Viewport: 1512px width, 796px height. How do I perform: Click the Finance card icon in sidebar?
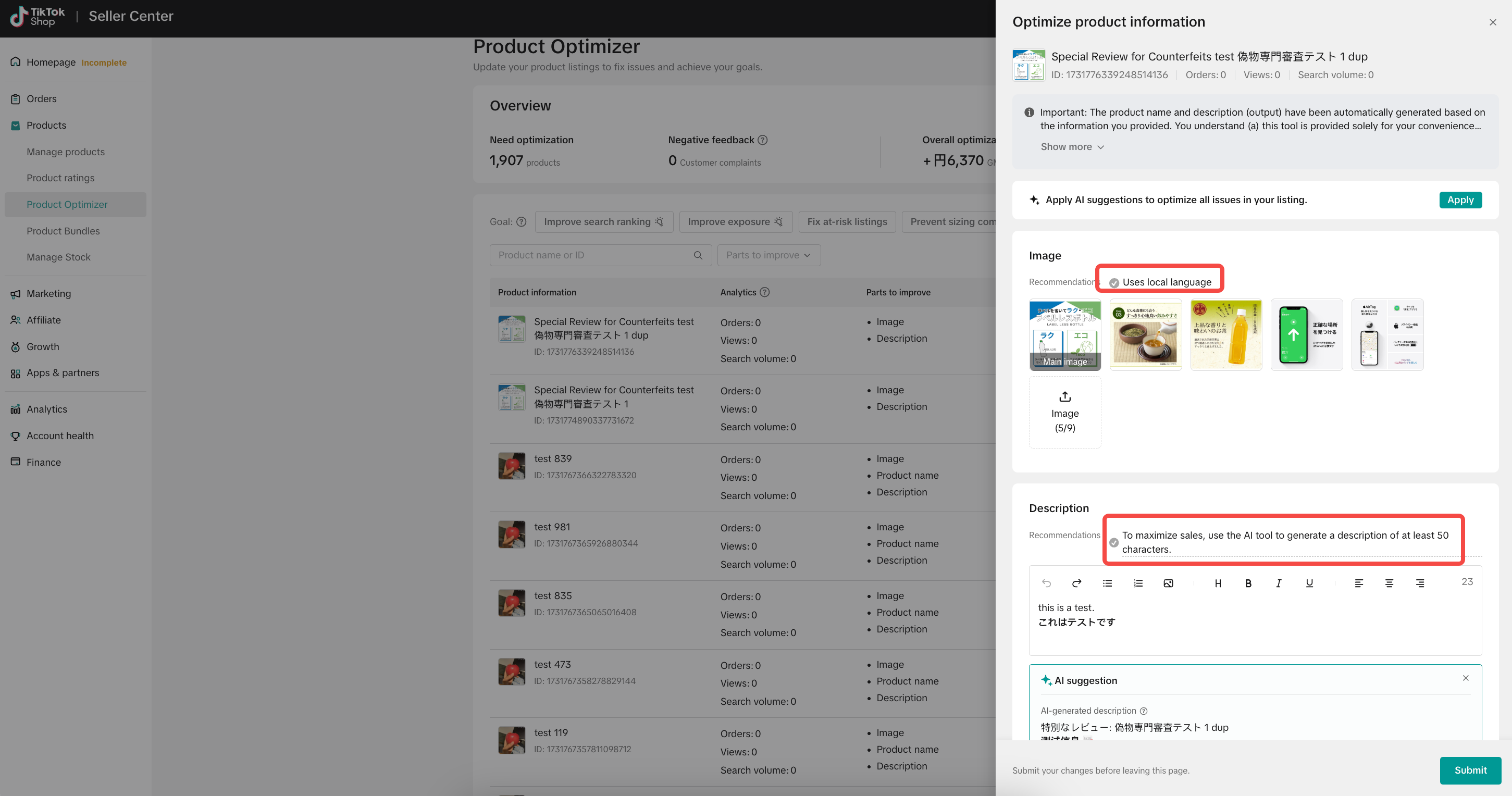tap(15, 462)
